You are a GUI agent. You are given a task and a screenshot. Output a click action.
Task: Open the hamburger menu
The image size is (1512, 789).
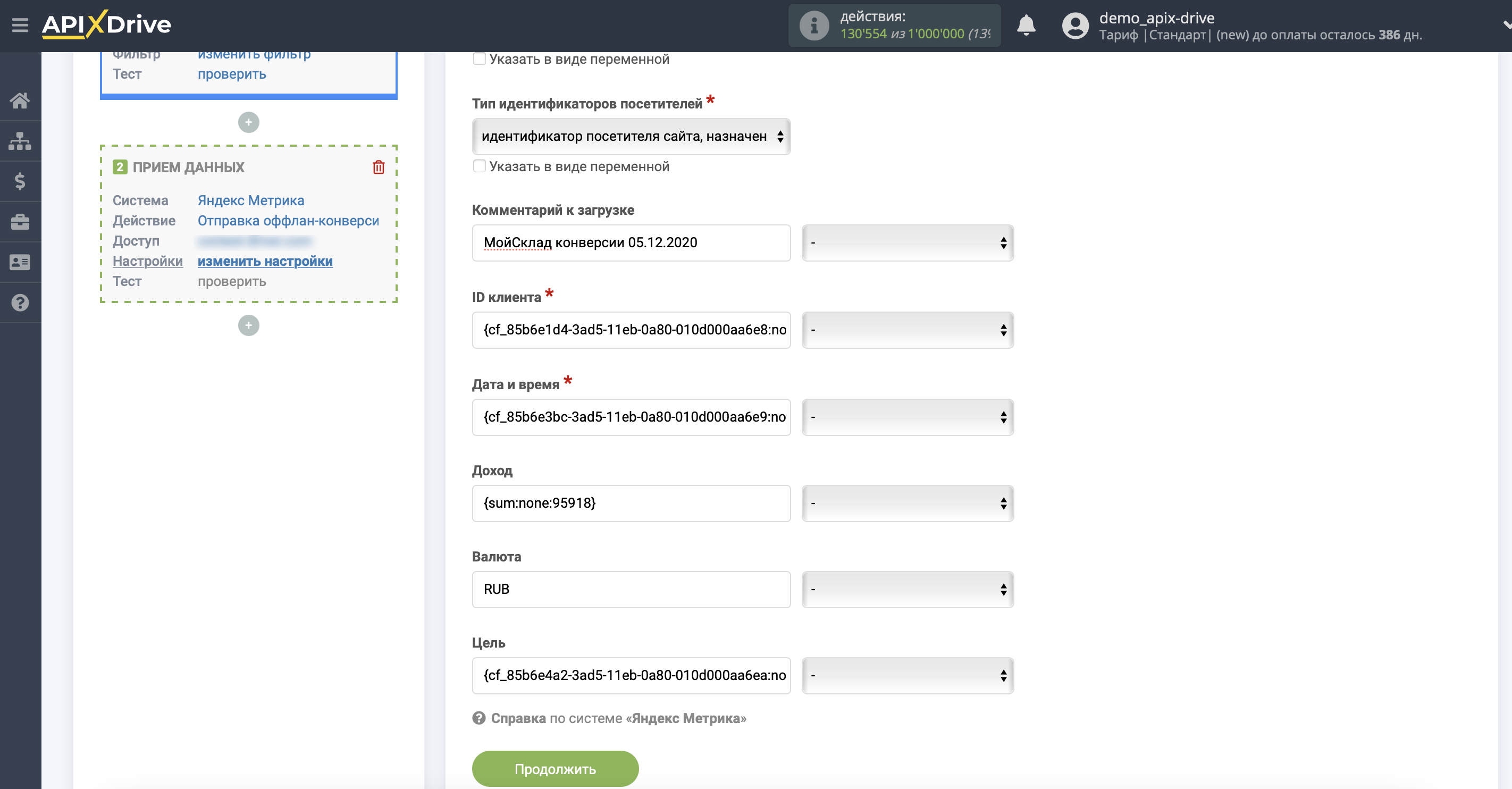[20, 25]
